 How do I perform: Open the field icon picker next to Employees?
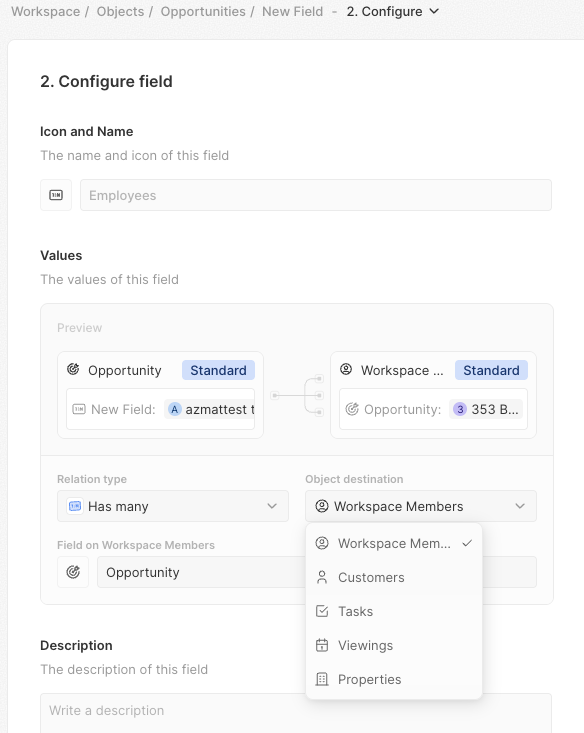tap(56, 195)
